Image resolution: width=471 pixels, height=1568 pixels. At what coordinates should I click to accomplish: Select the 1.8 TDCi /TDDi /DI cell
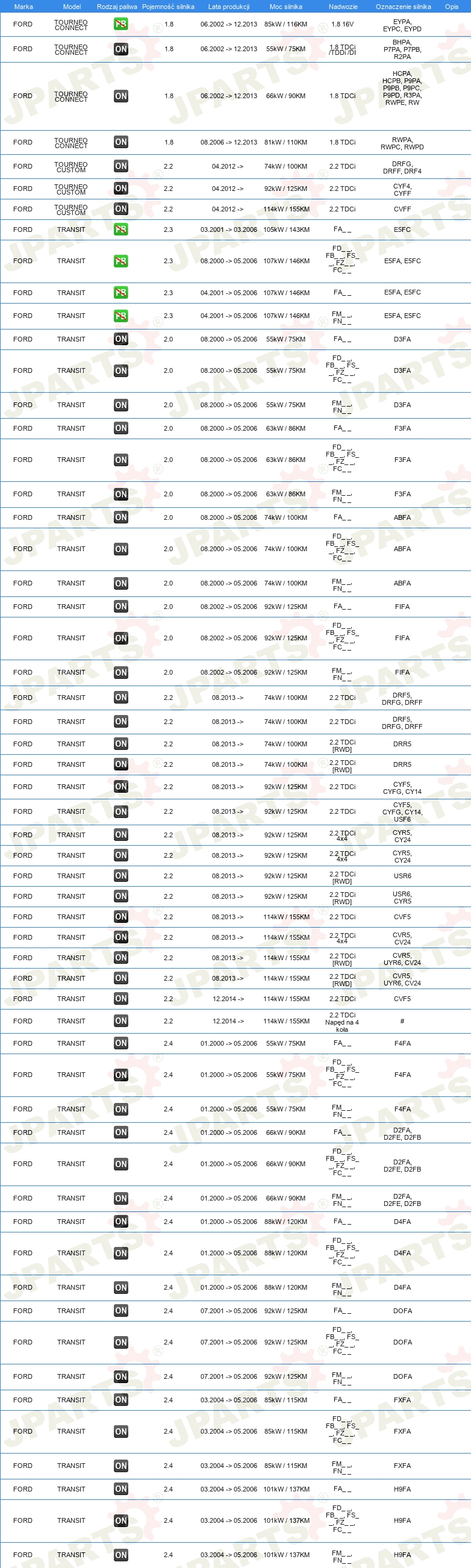pos(343,50)
